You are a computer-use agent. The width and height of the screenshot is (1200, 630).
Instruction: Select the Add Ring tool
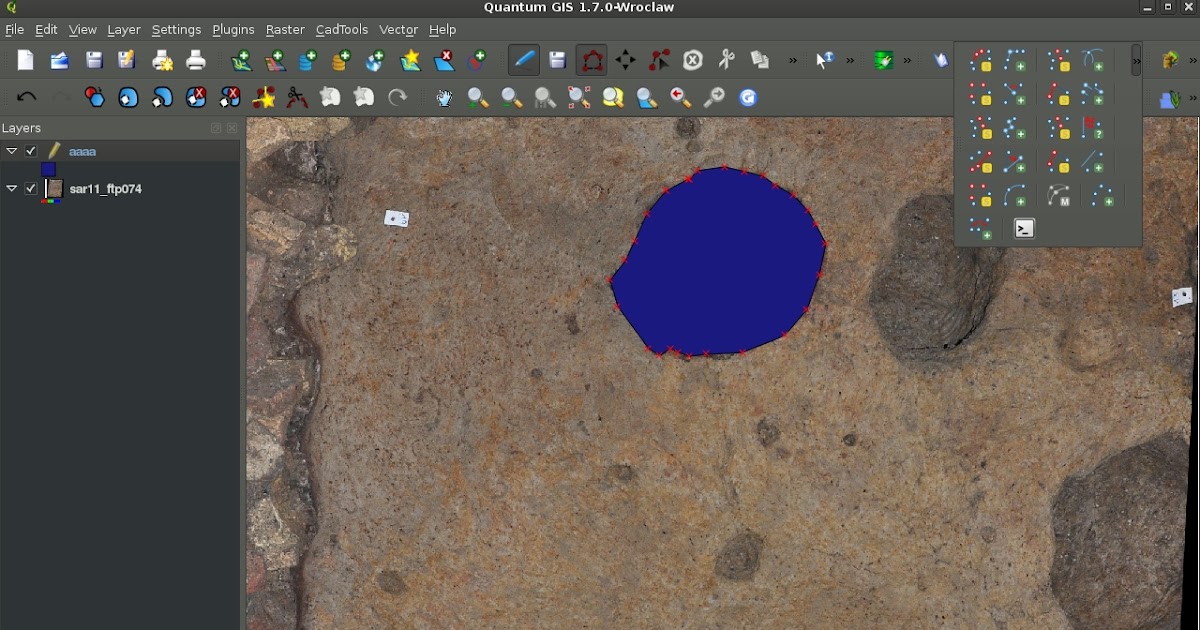coord(129,98)
